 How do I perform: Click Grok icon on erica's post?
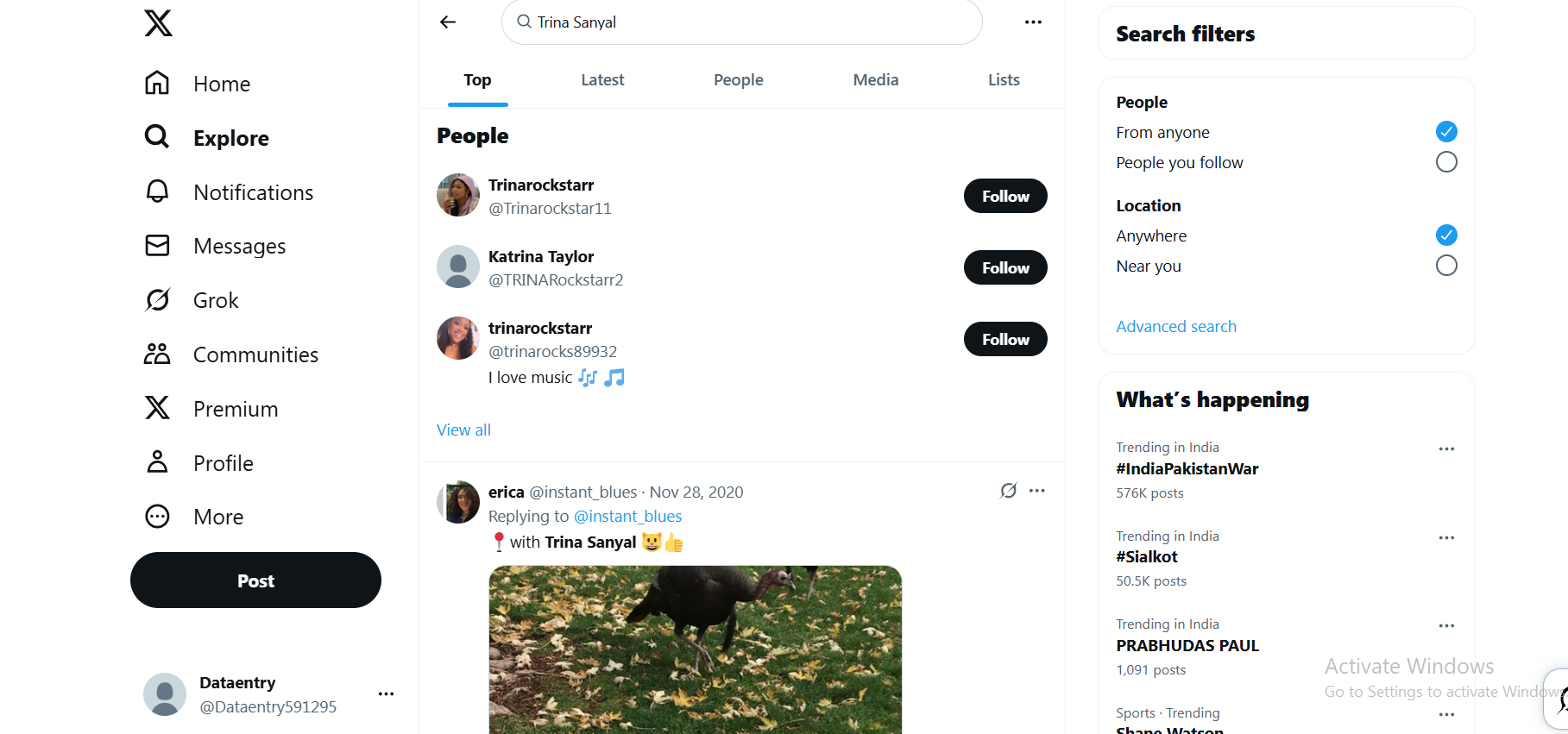pos(1008,491)
